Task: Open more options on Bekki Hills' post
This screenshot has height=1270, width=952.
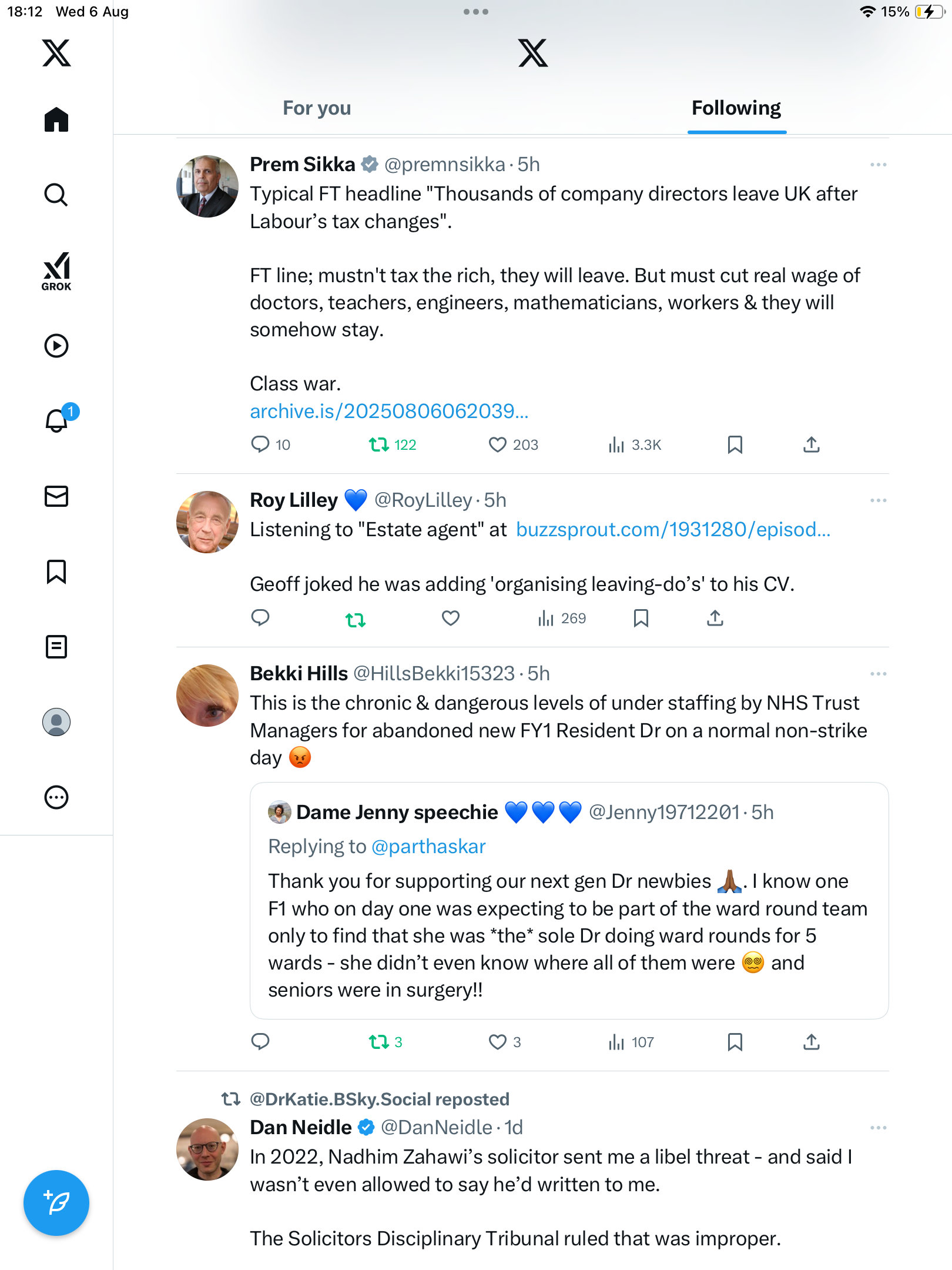Action: pyautogui.click(x=878, y=674)
